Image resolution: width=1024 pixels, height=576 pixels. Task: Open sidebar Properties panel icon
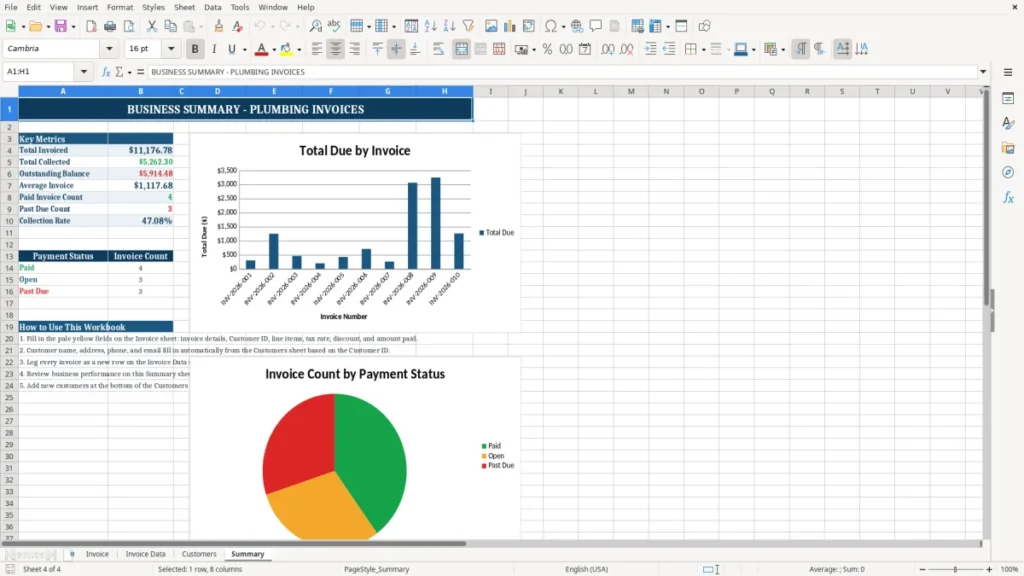pyautogui.click(x=1008, y=99)
